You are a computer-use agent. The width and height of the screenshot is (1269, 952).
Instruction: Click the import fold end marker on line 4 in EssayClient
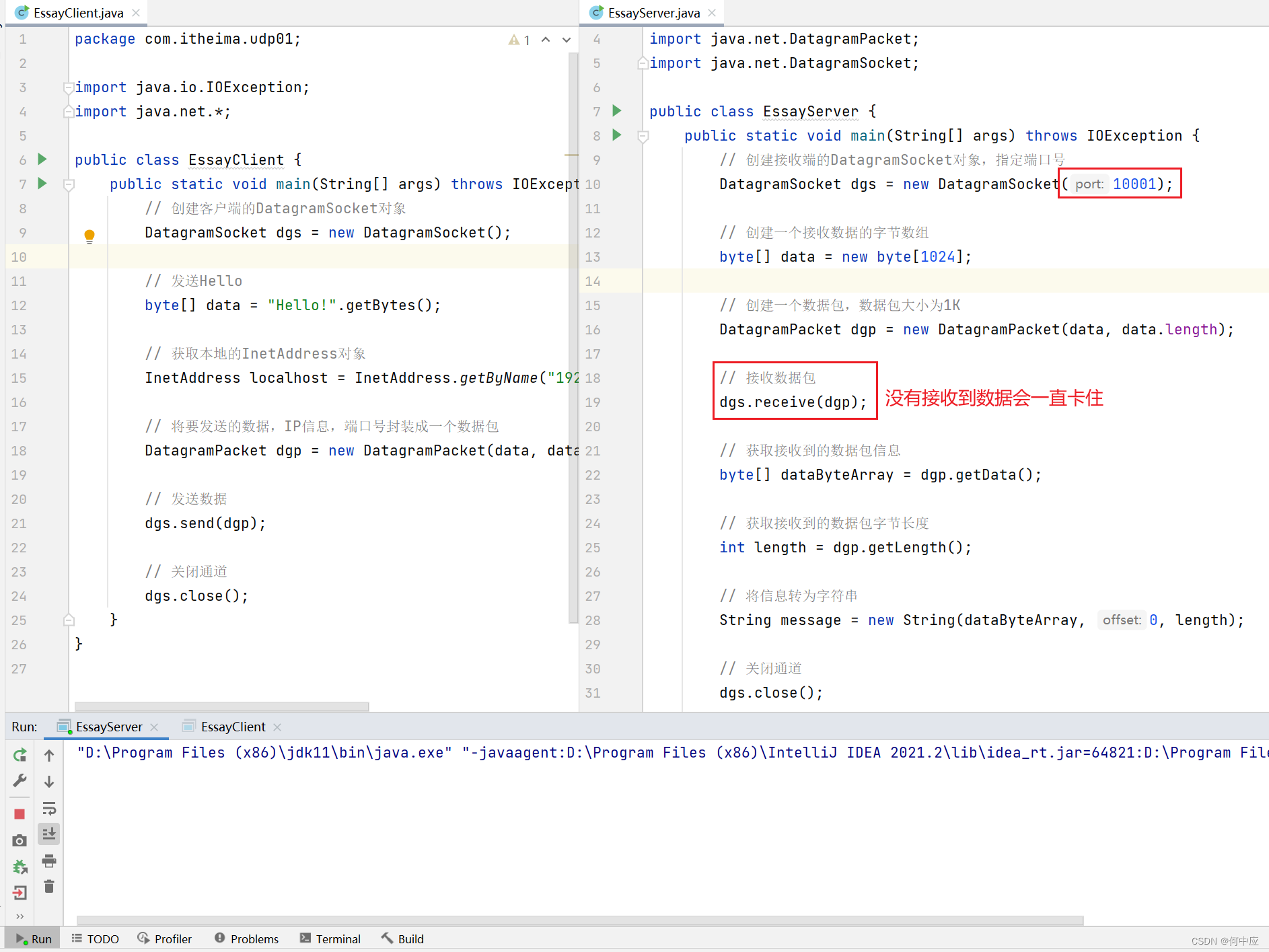coord(68,112)
